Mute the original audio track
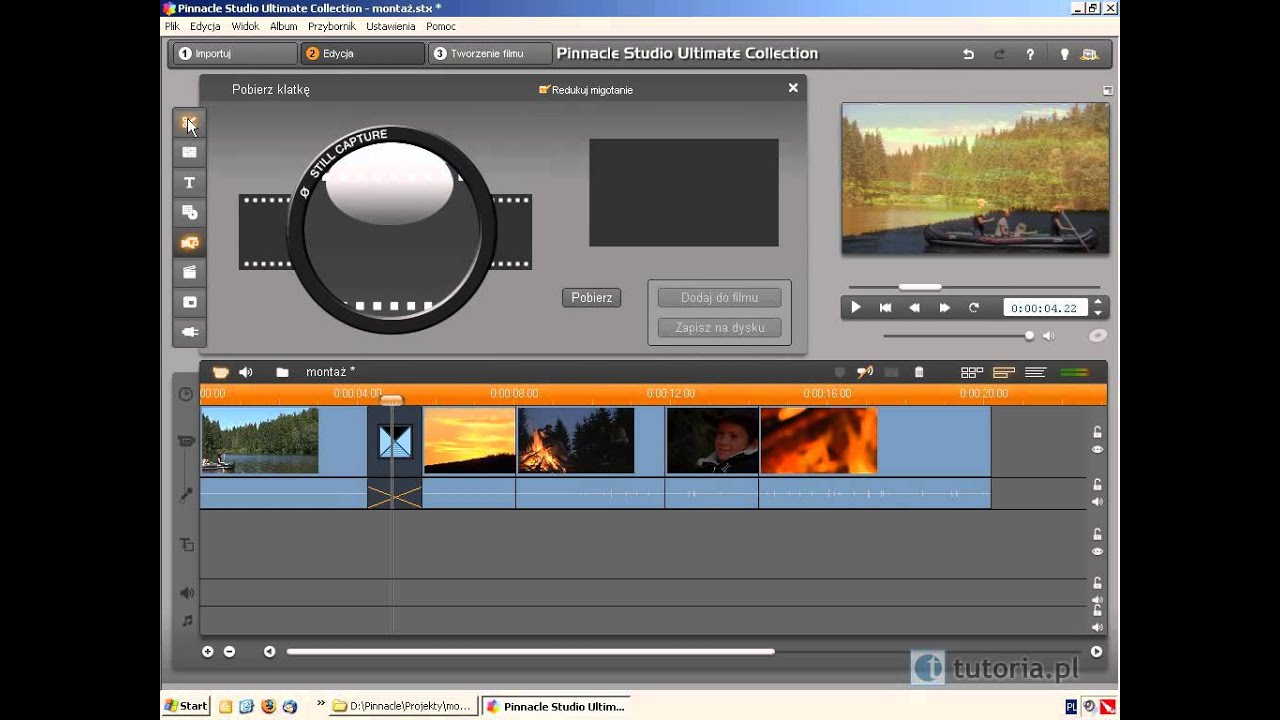 point(1097,502)
